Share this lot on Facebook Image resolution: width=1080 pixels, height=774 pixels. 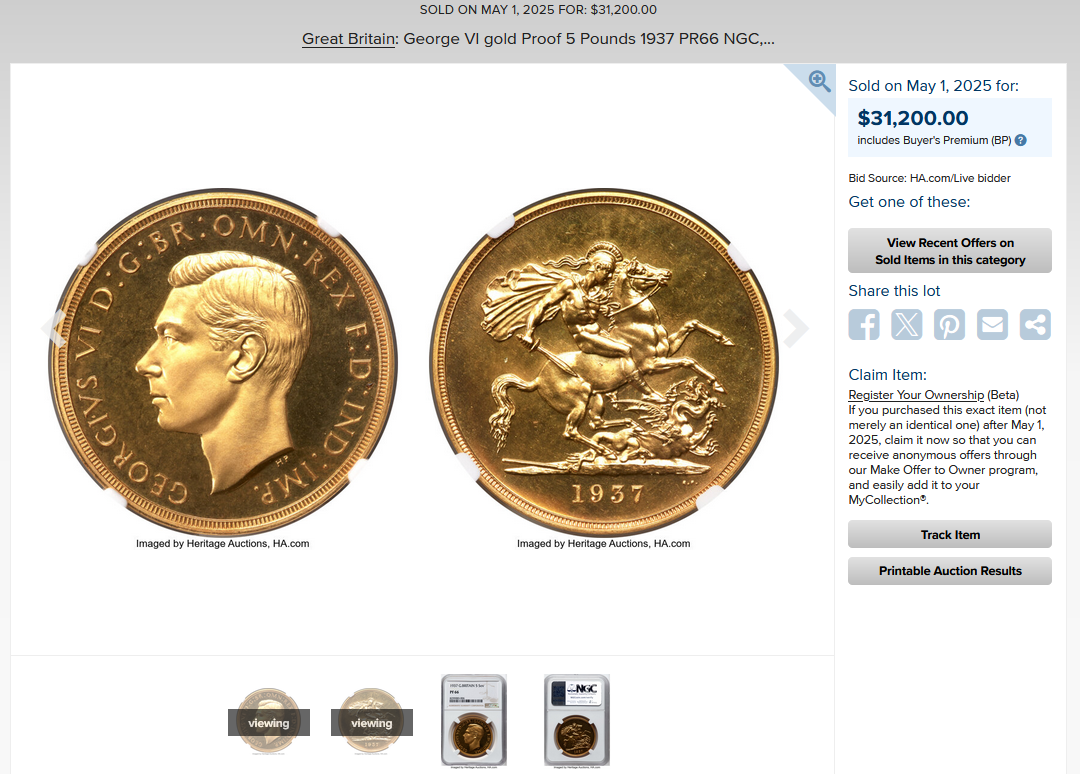(x=864, y=324)
